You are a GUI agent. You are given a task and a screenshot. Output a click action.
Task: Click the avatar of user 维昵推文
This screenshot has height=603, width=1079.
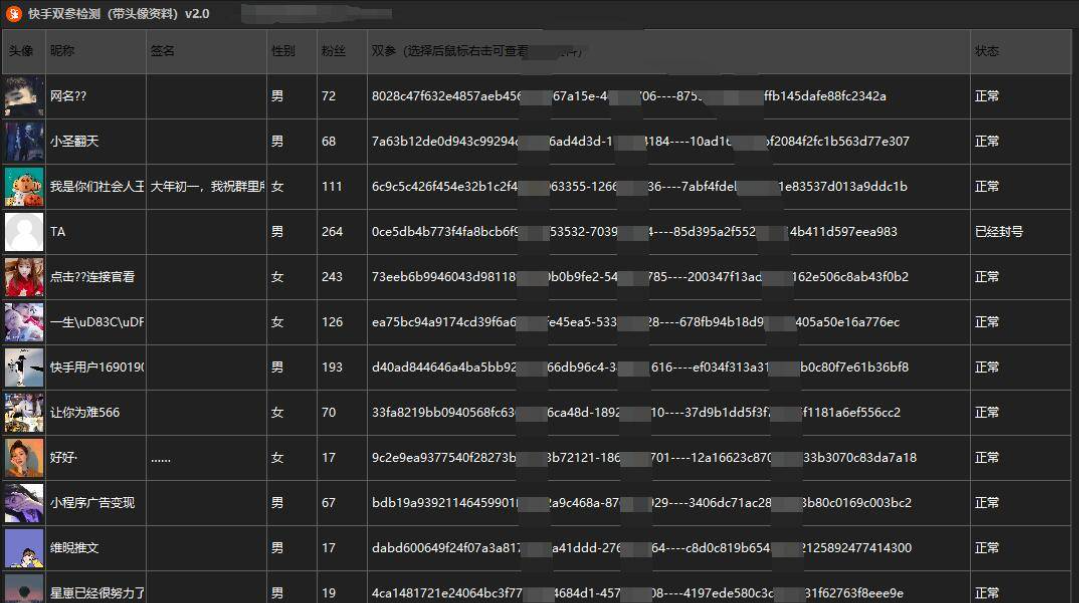(24, 548)
